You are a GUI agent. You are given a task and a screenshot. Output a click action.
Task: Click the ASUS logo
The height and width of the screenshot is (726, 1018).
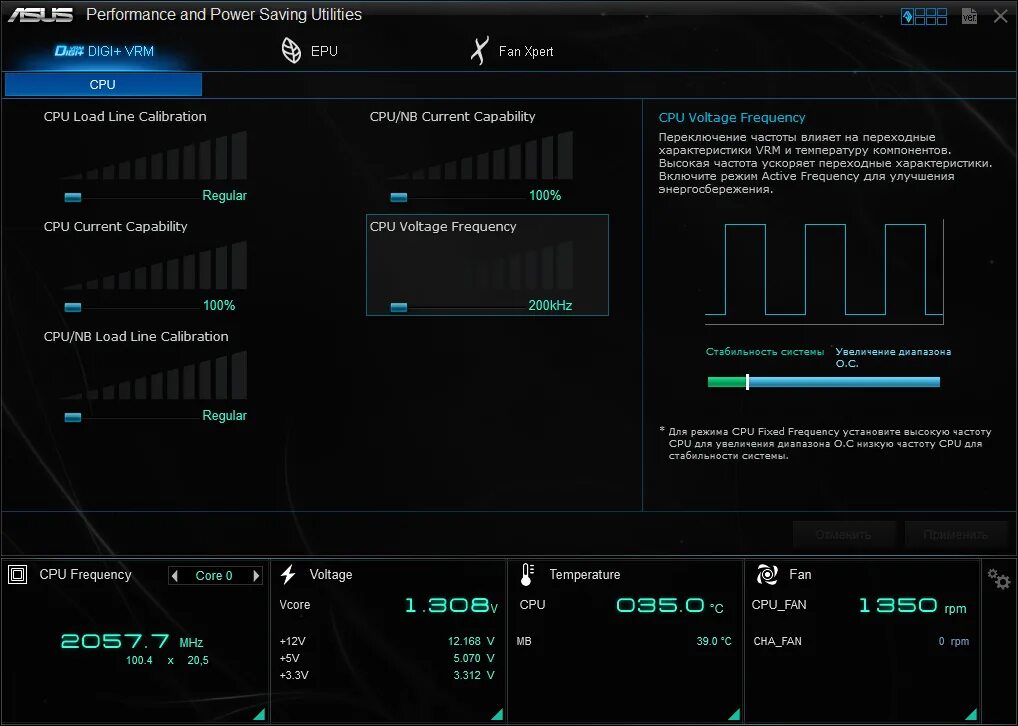pyautogui.click(x=40, y=15)
